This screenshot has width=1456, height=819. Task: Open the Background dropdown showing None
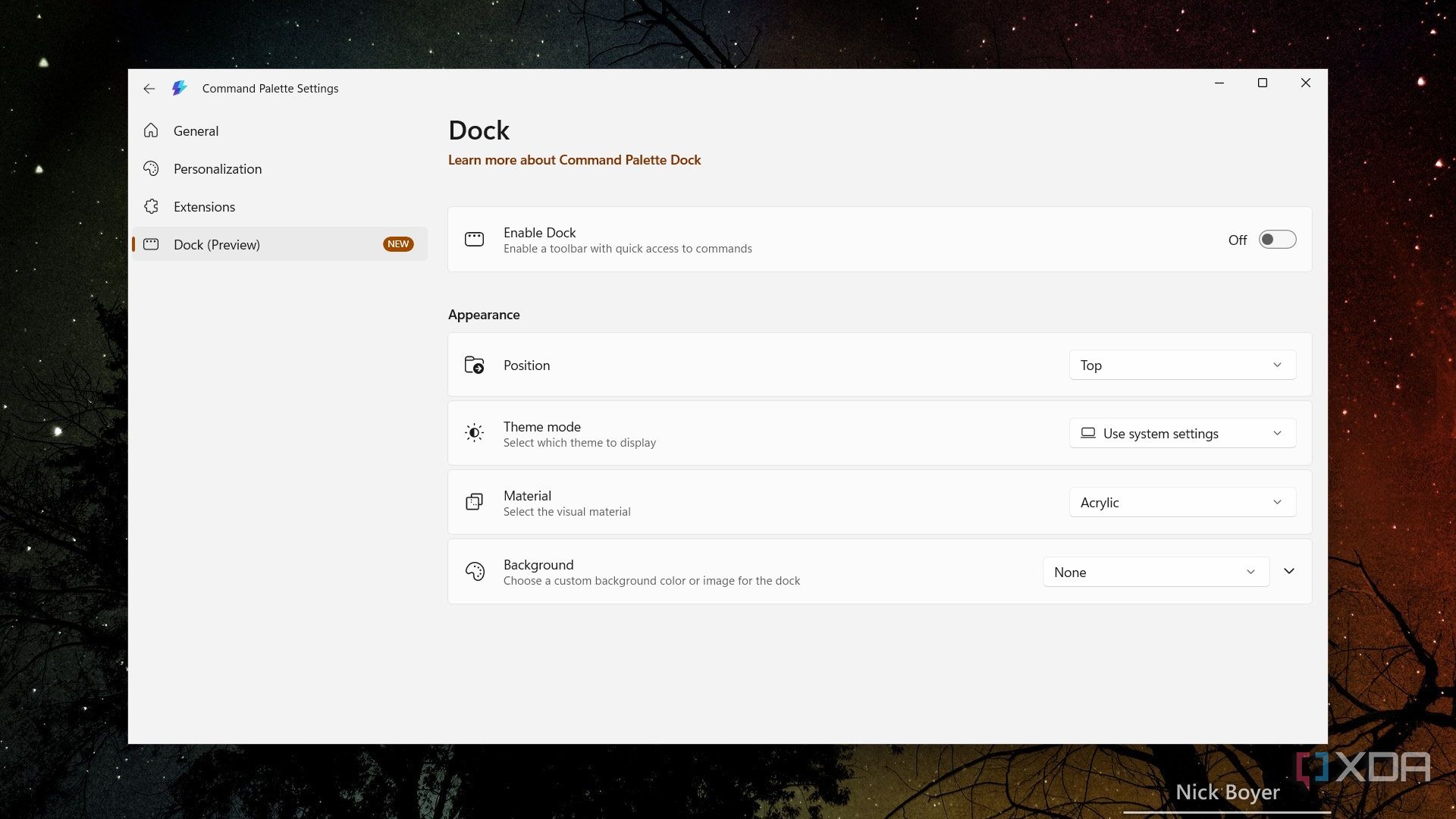click(x=1156, y=572)
